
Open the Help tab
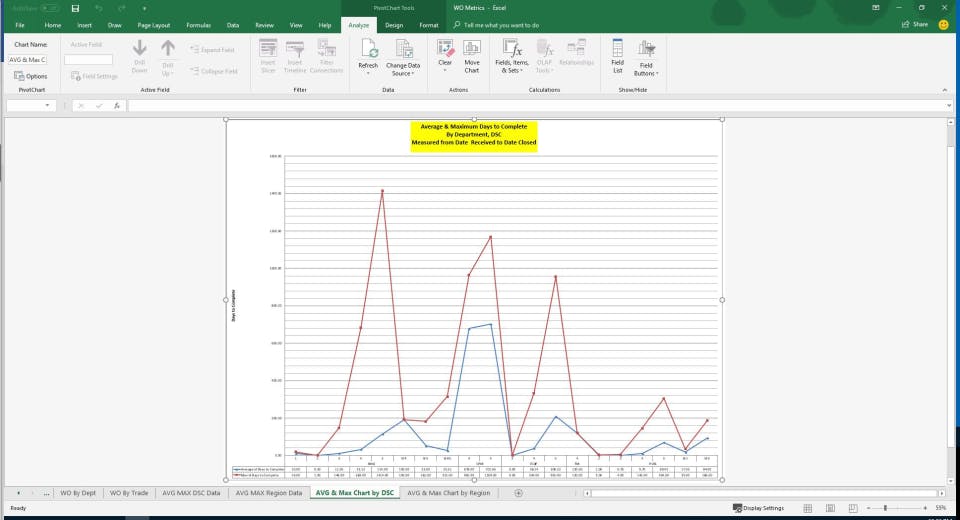324,25
